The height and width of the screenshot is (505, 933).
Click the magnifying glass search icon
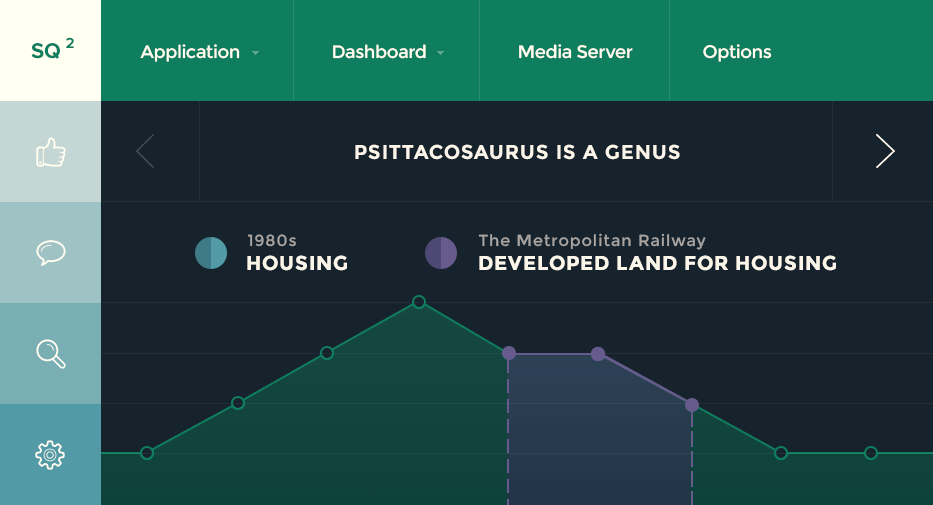click(50, 354)
